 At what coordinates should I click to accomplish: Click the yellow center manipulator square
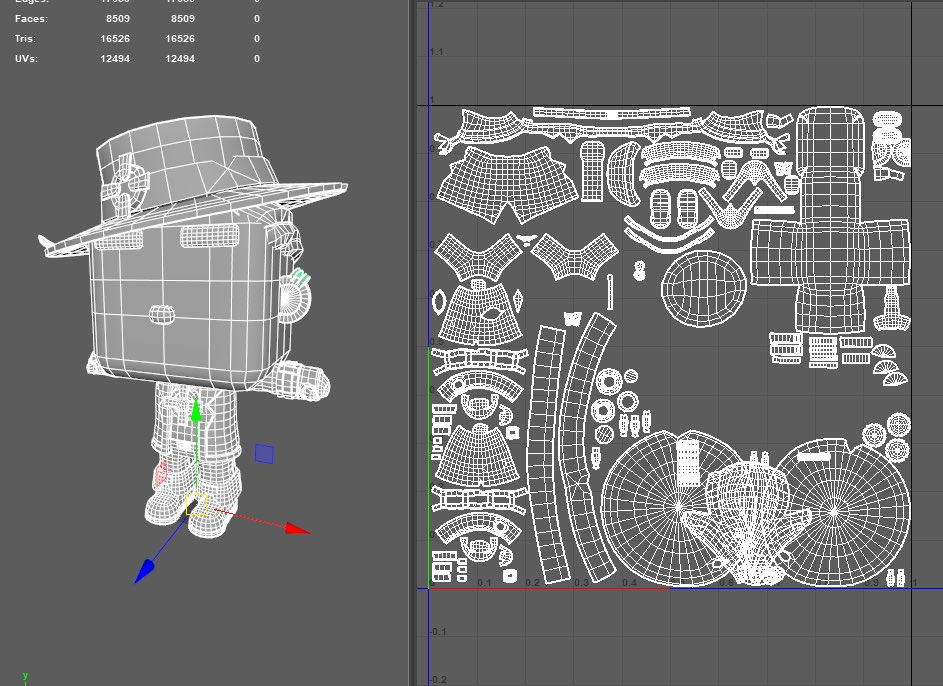pyautogui.click(x=197, y=505)
